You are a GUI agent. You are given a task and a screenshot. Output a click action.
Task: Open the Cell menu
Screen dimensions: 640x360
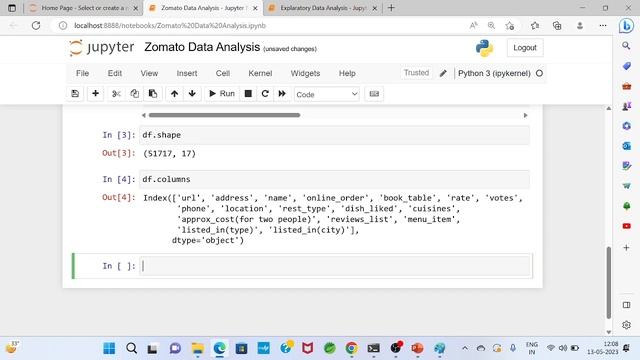(222, 73)
